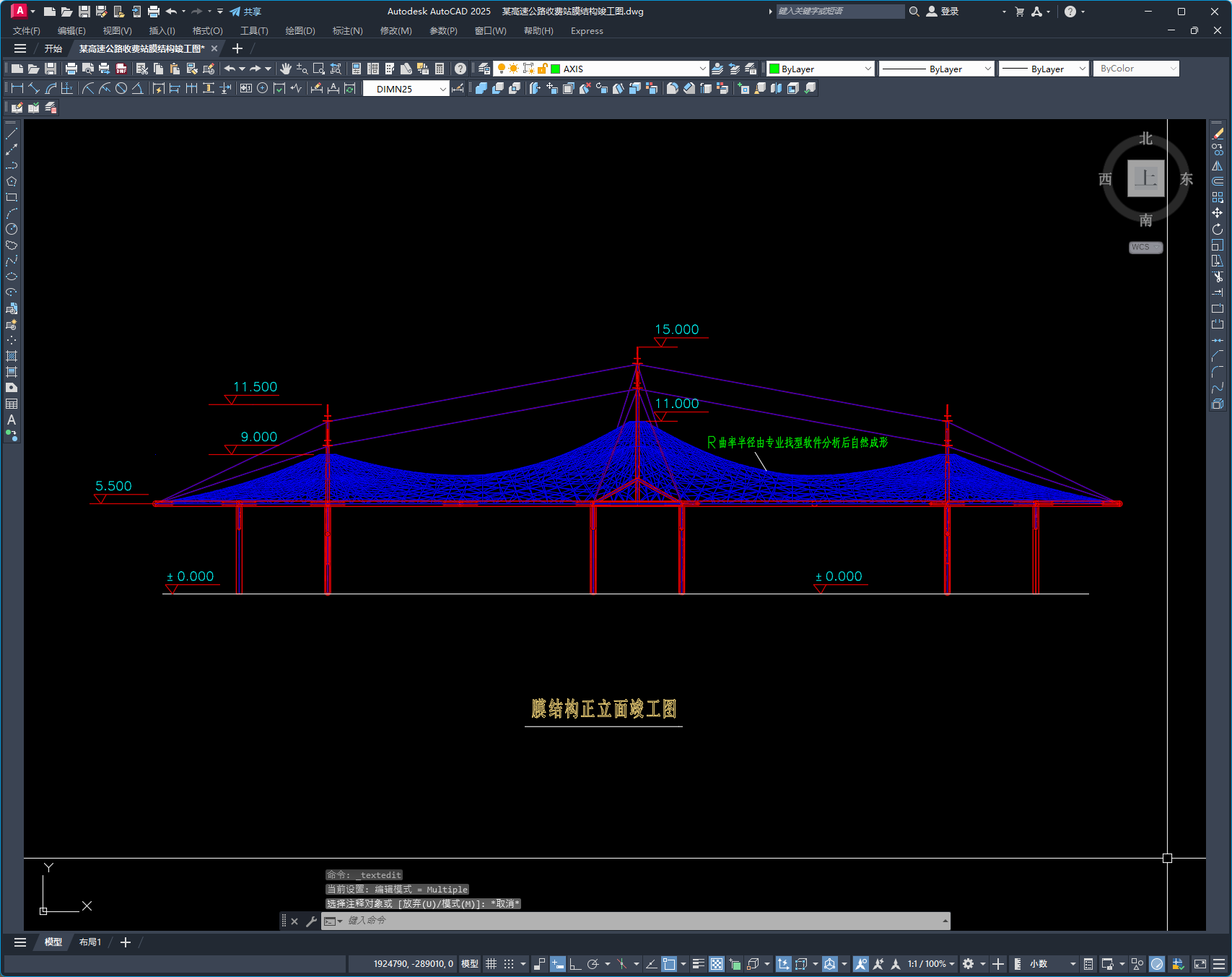This screenshot has width=1232, height=977.
Task: Click the Erase tool in modify toolbar
Action: (x=1218, y=134)
